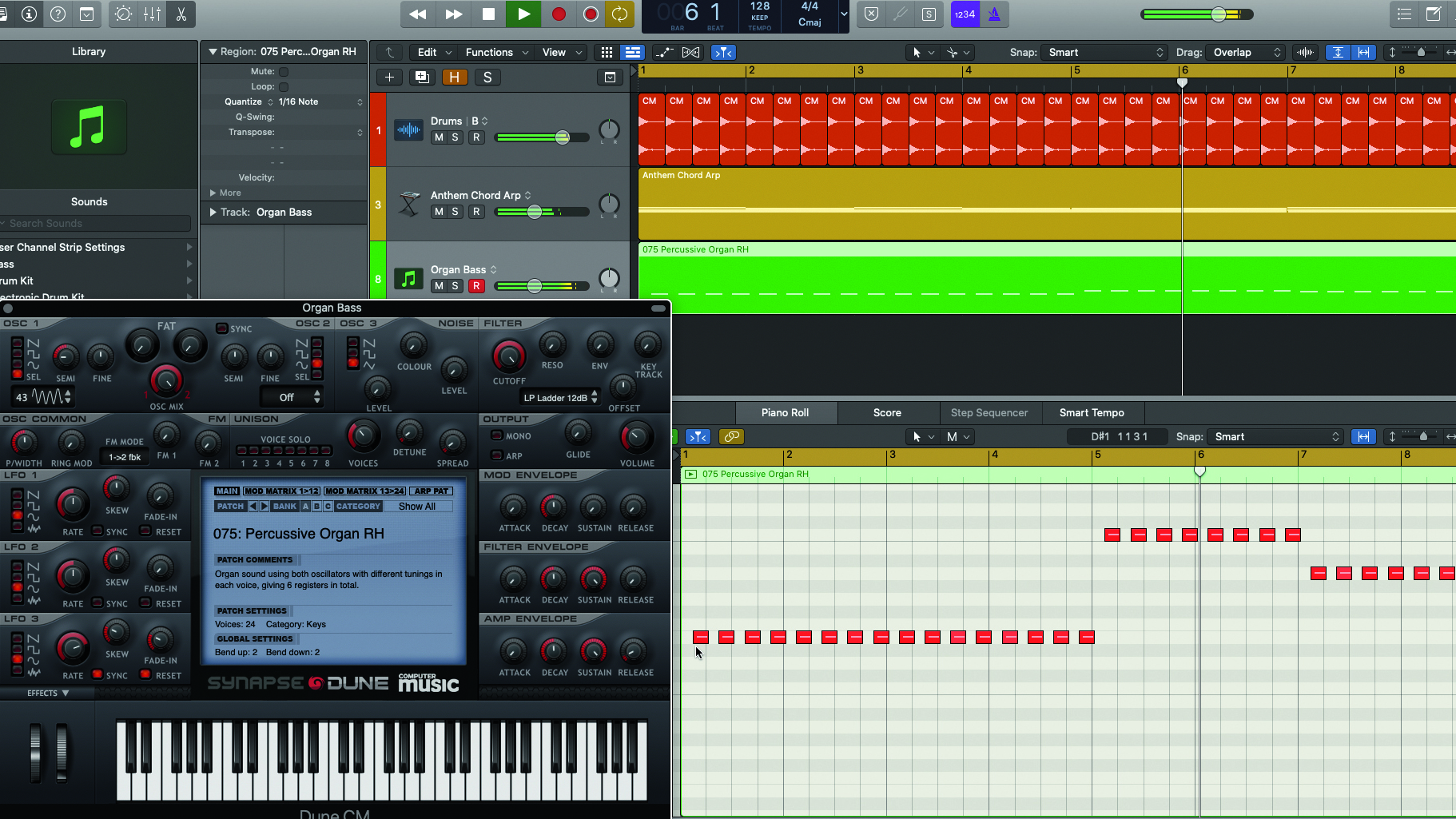Open the Quick Help question-mark icon
The width and height of the screenshot is (1456, 819).
point(58,14)
